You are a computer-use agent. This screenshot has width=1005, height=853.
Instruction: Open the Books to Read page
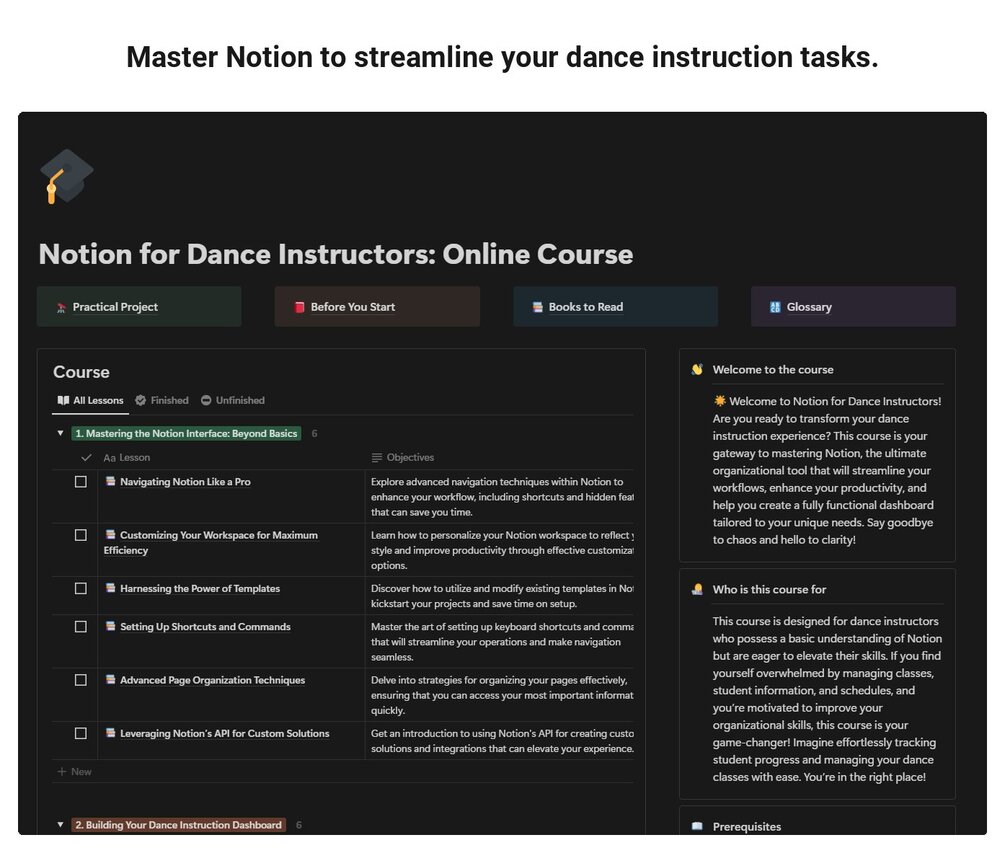(x=615, y=307)
